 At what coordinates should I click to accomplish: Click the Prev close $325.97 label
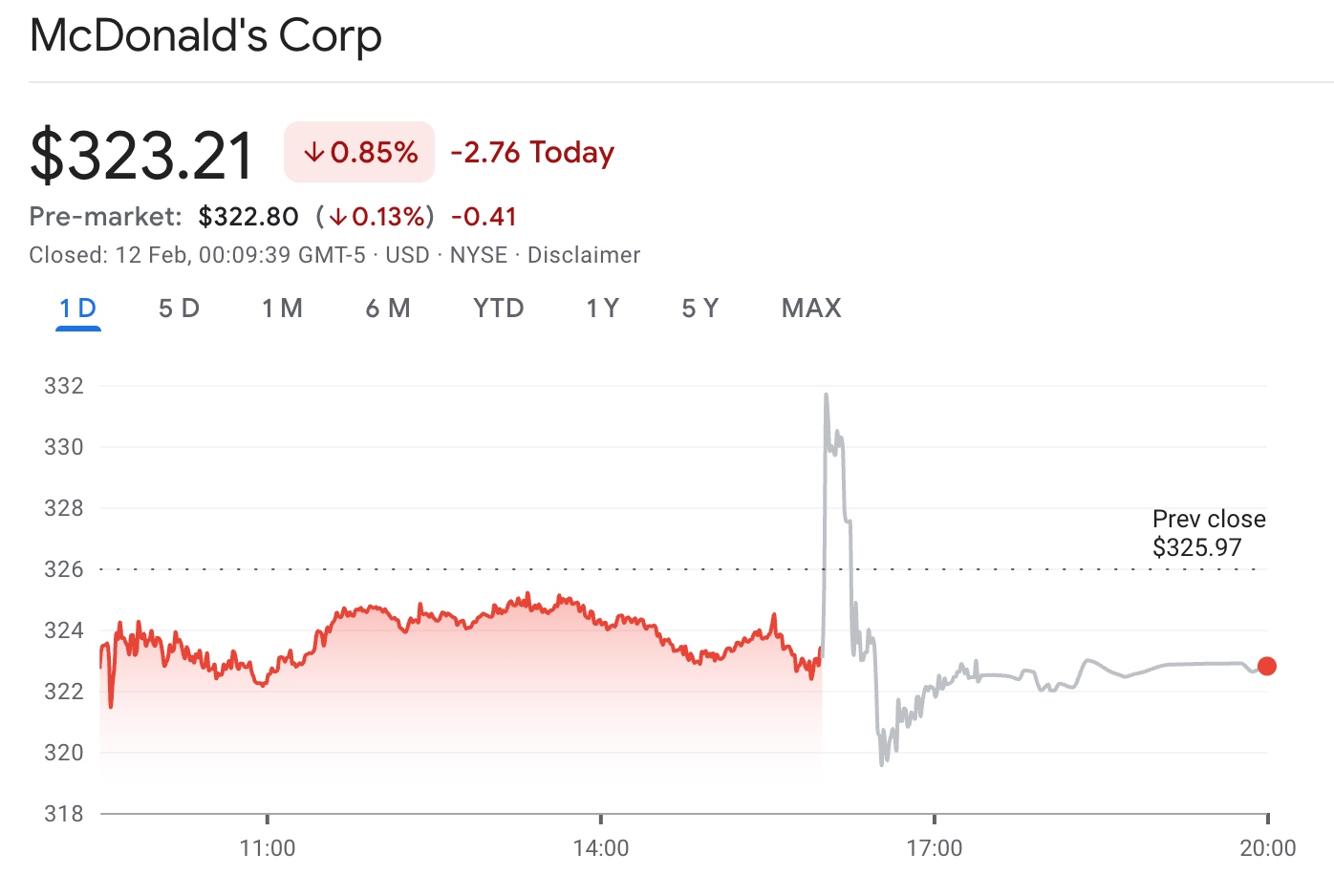1209,533
